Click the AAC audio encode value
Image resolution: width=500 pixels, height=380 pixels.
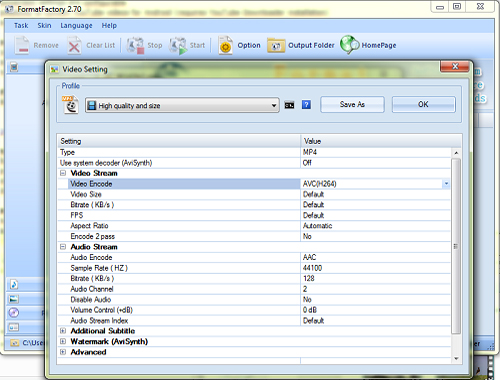point(309,257)
